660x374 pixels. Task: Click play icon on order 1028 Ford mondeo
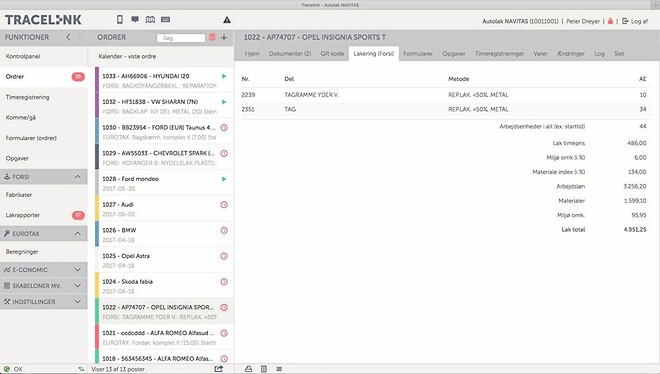[x=224, y=179]
